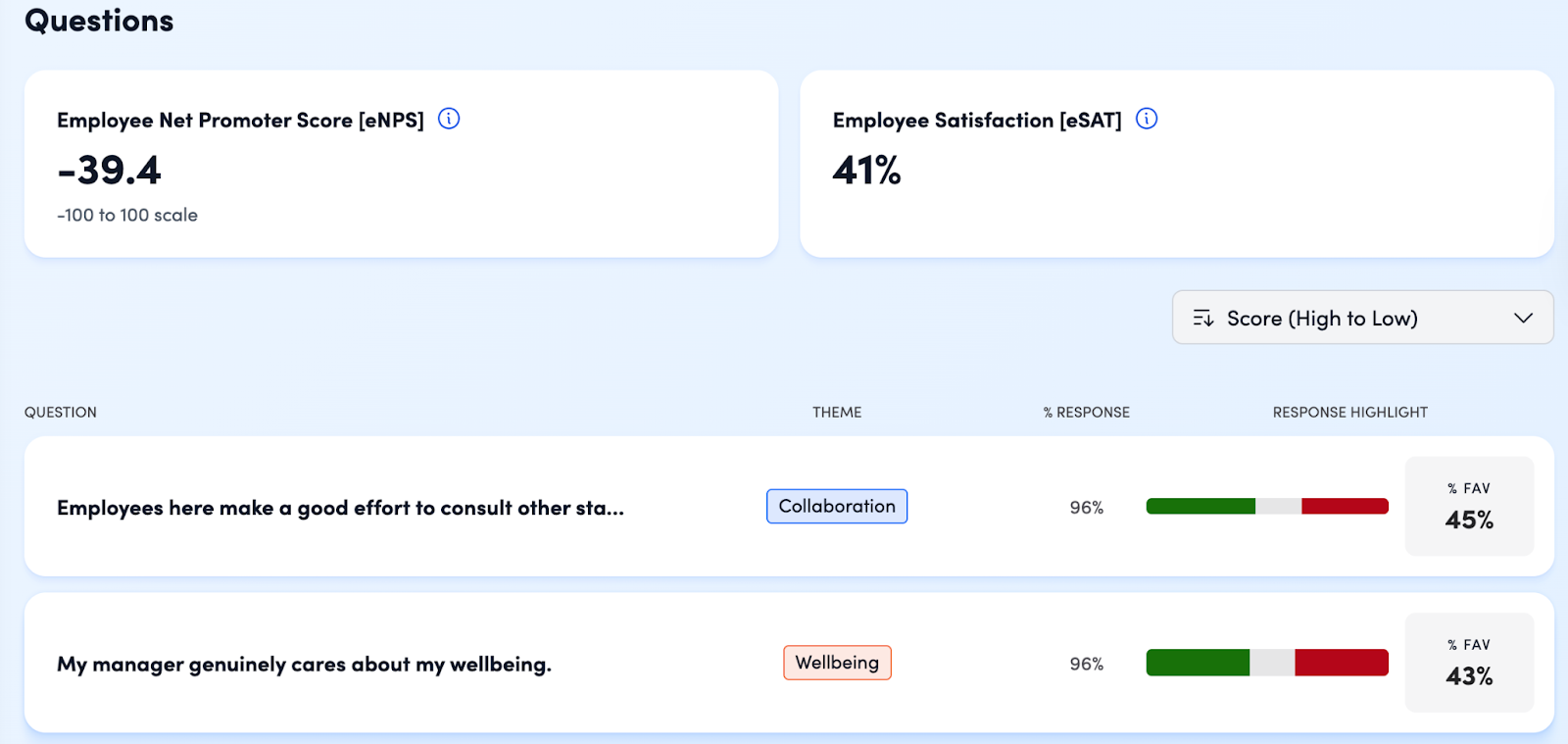The image size is (1568, 744).
Task: Open the manager cares about wellbeing question
Action: tap(304, 665)
